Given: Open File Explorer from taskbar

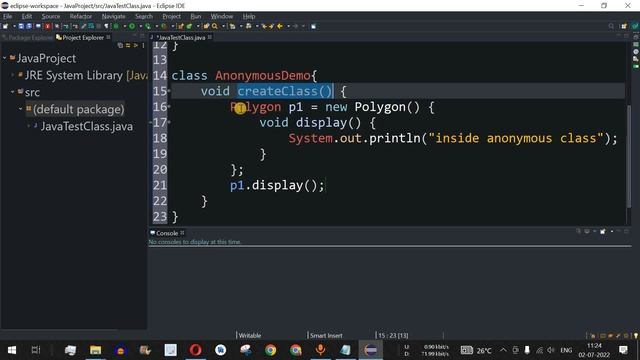Looking at the screenshot, I should (x=96, y=350).
